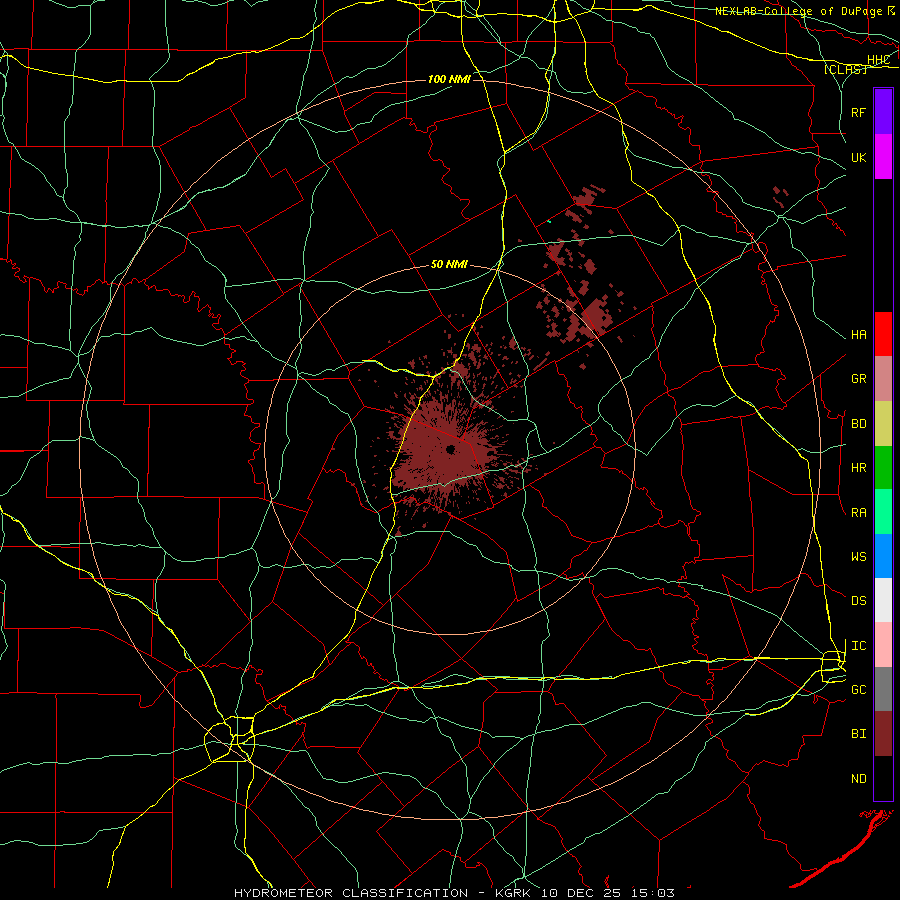900x900 pixels.
Task: Select the BD yellow legend swatch
Action: 883,424
